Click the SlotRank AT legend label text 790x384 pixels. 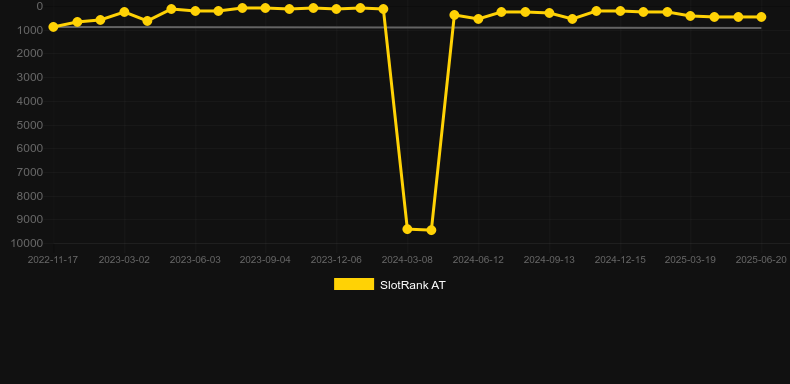(413, 285)
